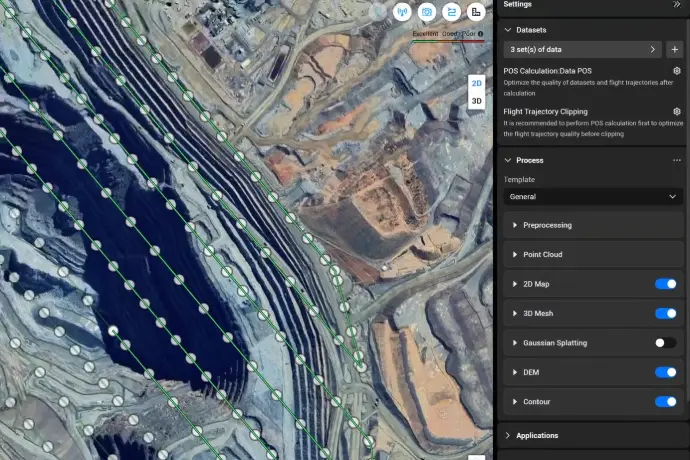Toggle the DEM output switch
The image size is (690, 460).
pyautogui.click(x=665, y=372)
